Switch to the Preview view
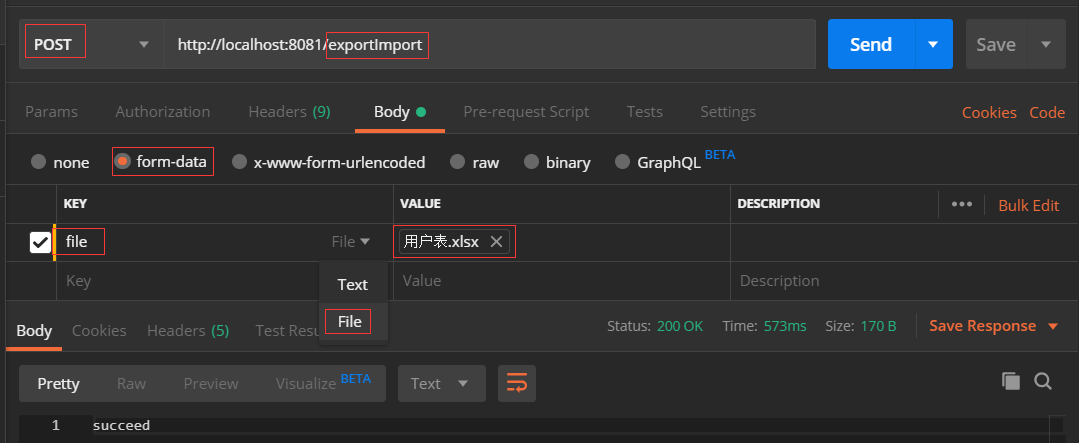 [x=211, y=384]
